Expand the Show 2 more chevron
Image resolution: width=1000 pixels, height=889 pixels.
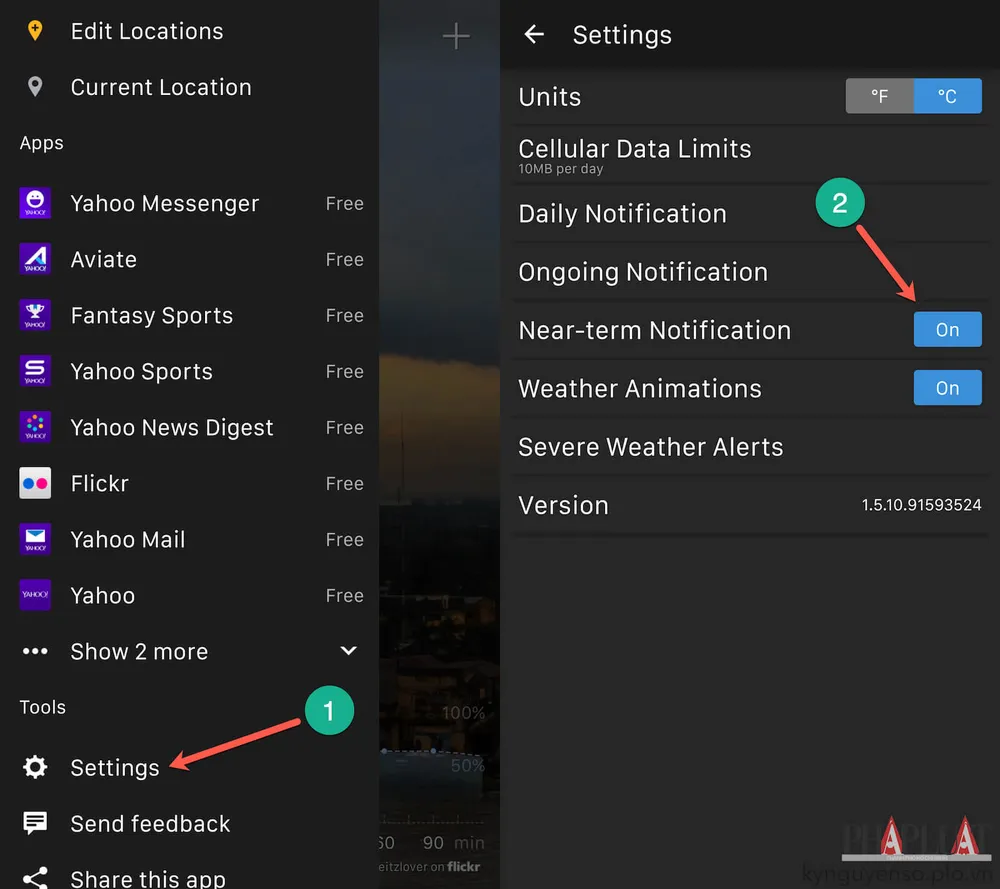pos(348,651)
